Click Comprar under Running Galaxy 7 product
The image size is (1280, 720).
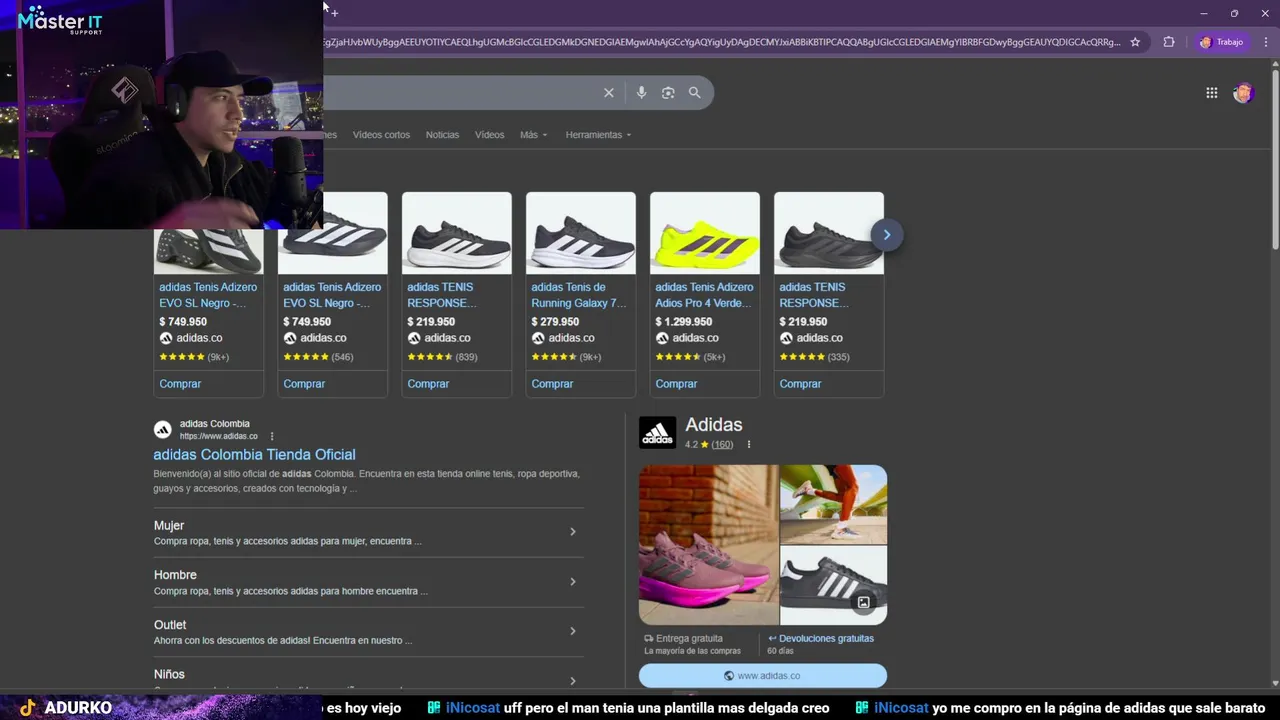click(552, 384)
